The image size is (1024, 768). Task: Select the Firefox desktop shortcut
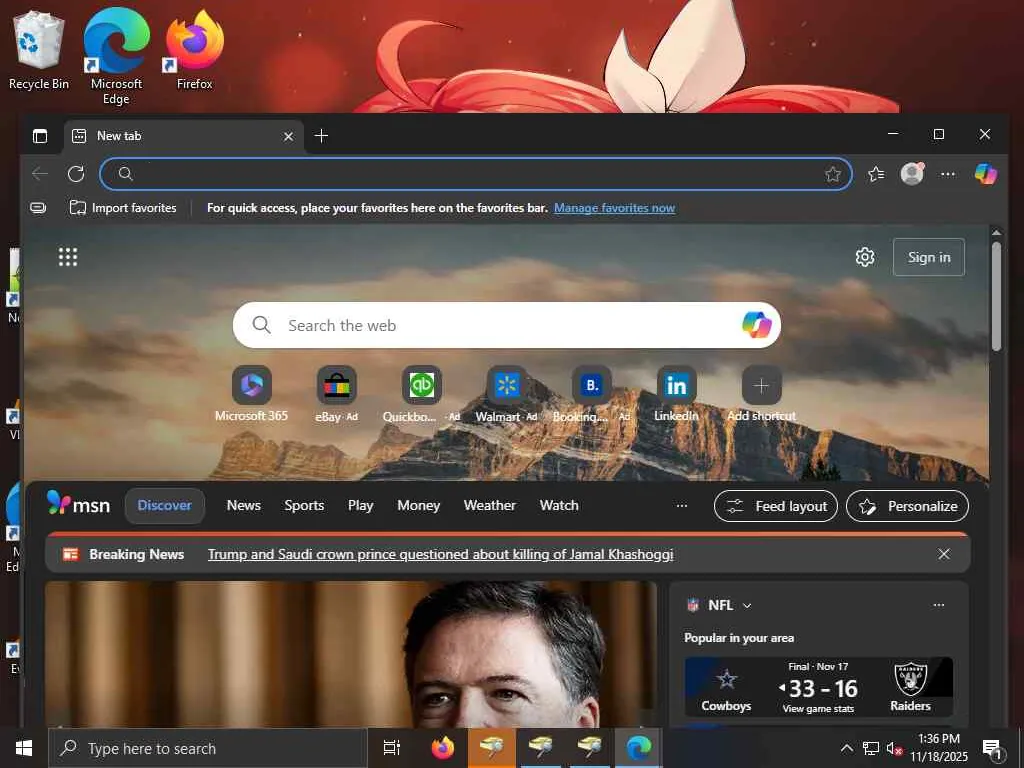click(x=195, y=51)
